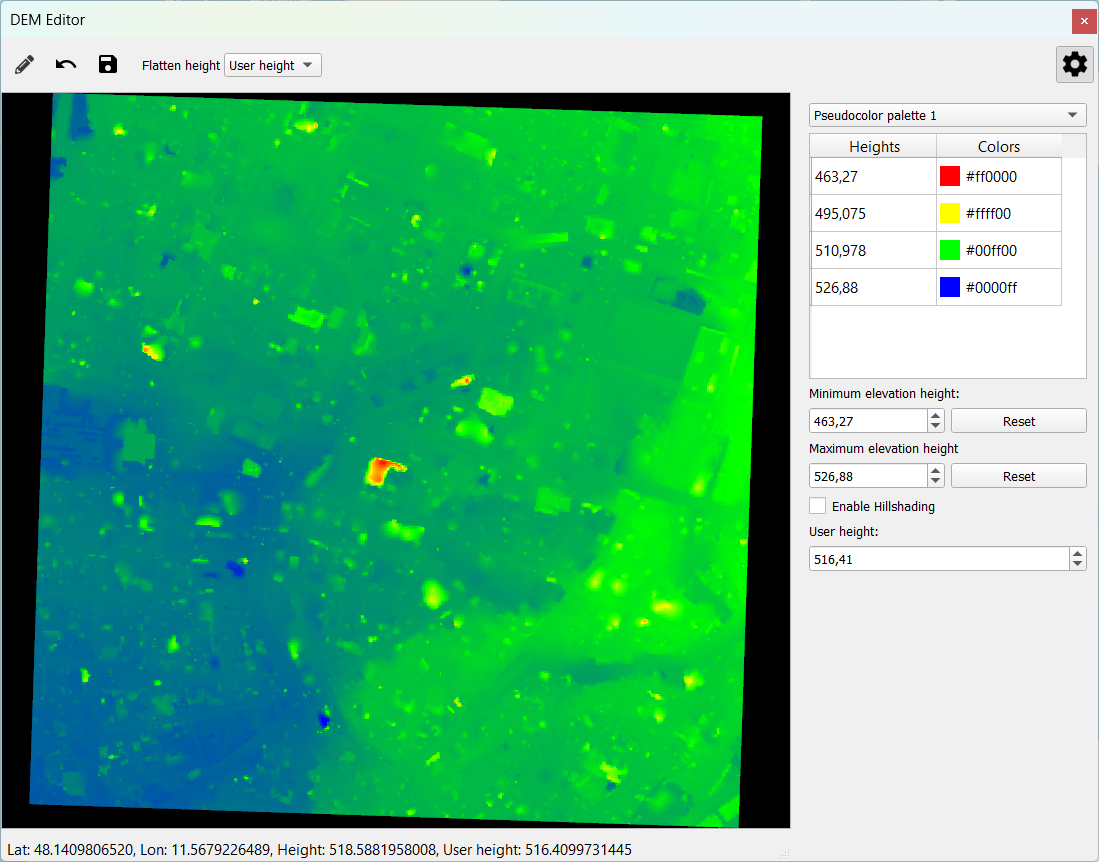Viewport: 1099px width, 862px height.
Task: Decrease the maximum elevation height value
Action: click(x=936, y=482)
